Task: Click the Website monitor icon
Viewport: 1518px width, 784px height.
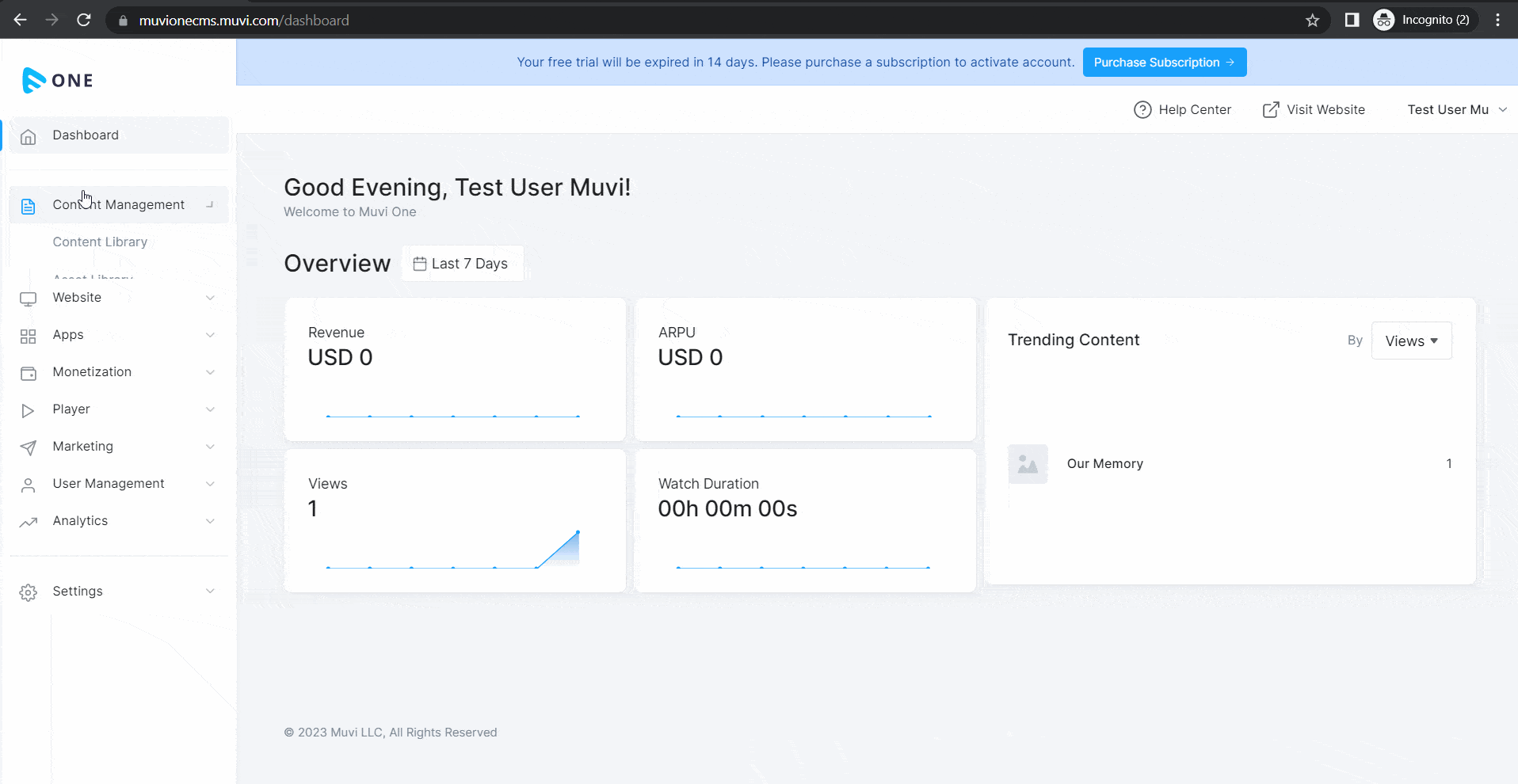Action: (x=29, y=299)
